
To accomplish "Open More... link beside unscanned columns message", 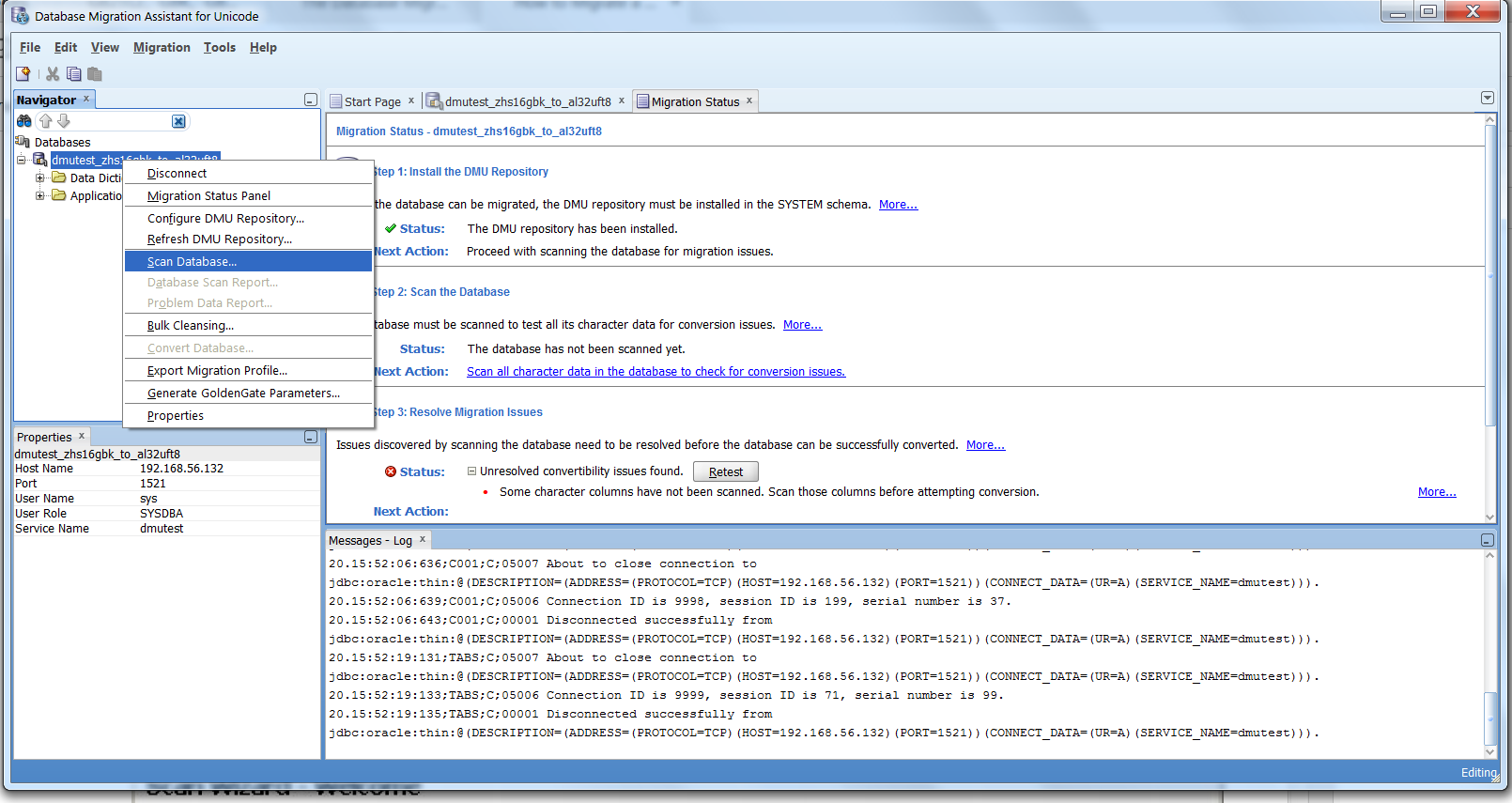I will (x=1437, y=491).
